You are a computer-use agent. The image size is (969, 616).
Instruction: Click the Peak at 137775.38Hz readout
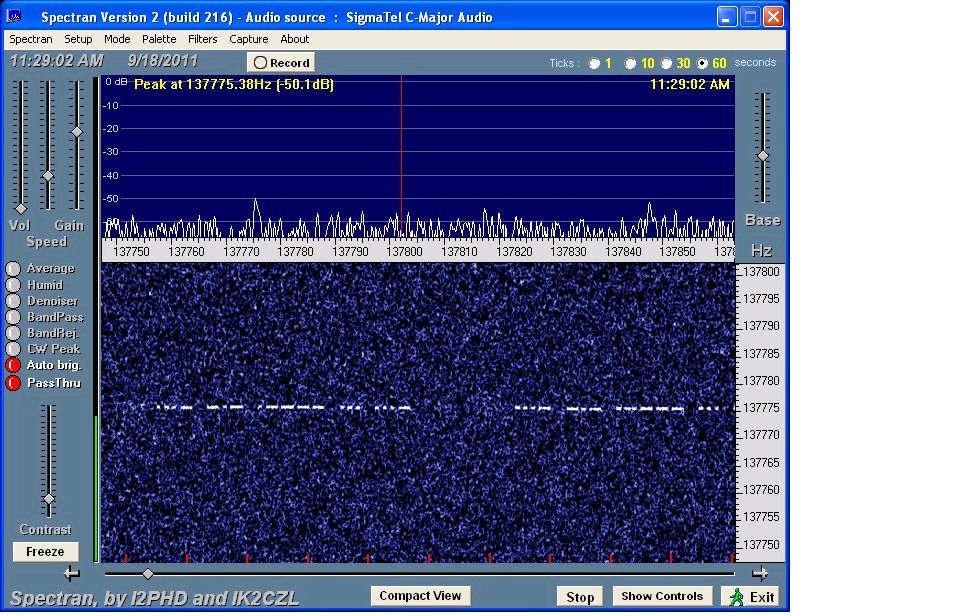[234, 85]
